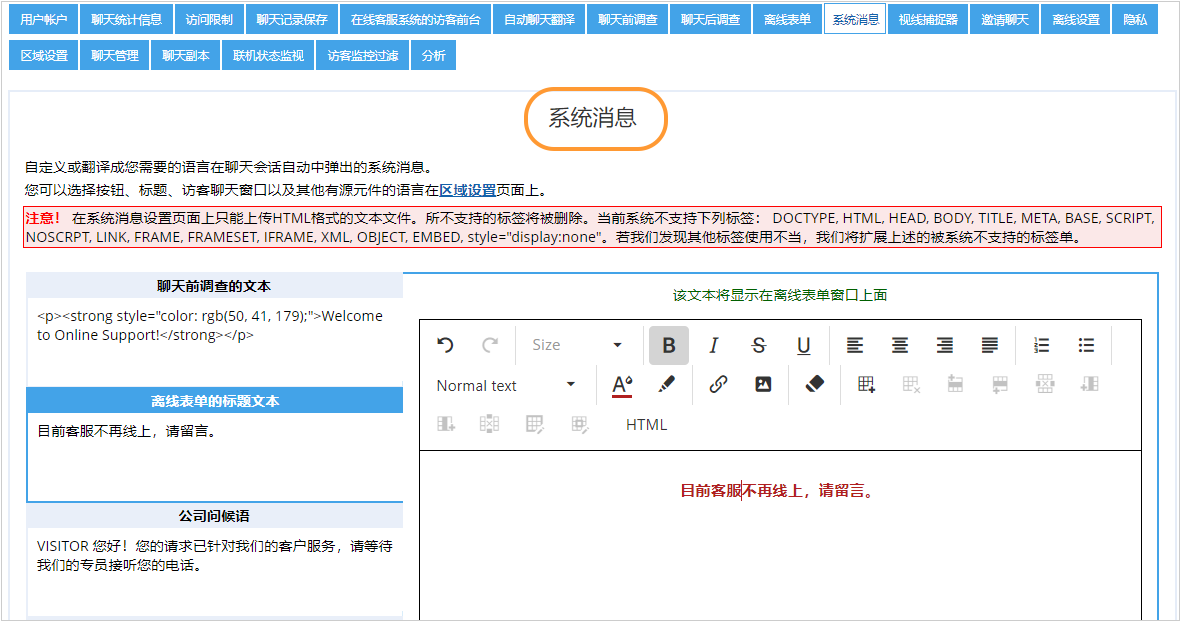Open 邀请聊天 tab
The height and width of the screenshot is (622, 1181).
[x=1005, y=20]
